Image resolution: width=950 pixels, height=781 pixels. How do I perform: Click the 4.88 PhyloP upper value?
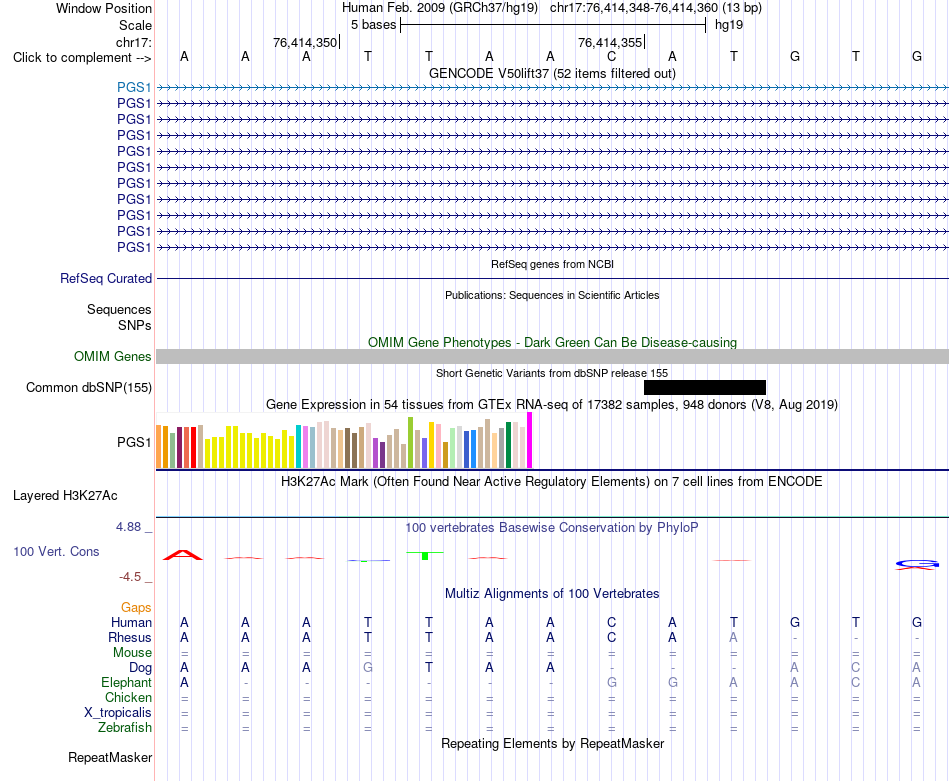(x=128, y=527)
